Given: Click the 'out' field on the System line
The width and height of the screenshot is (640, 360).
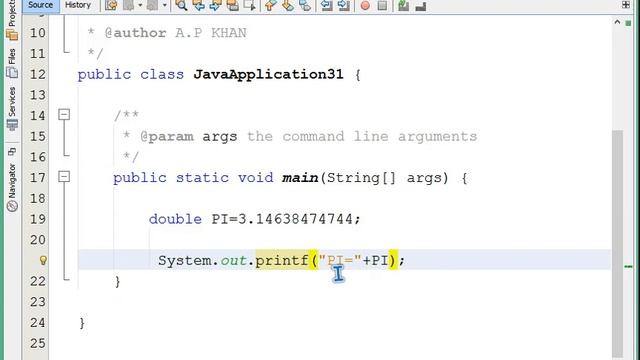Looking at the screenshot, I should click(233, 260).
